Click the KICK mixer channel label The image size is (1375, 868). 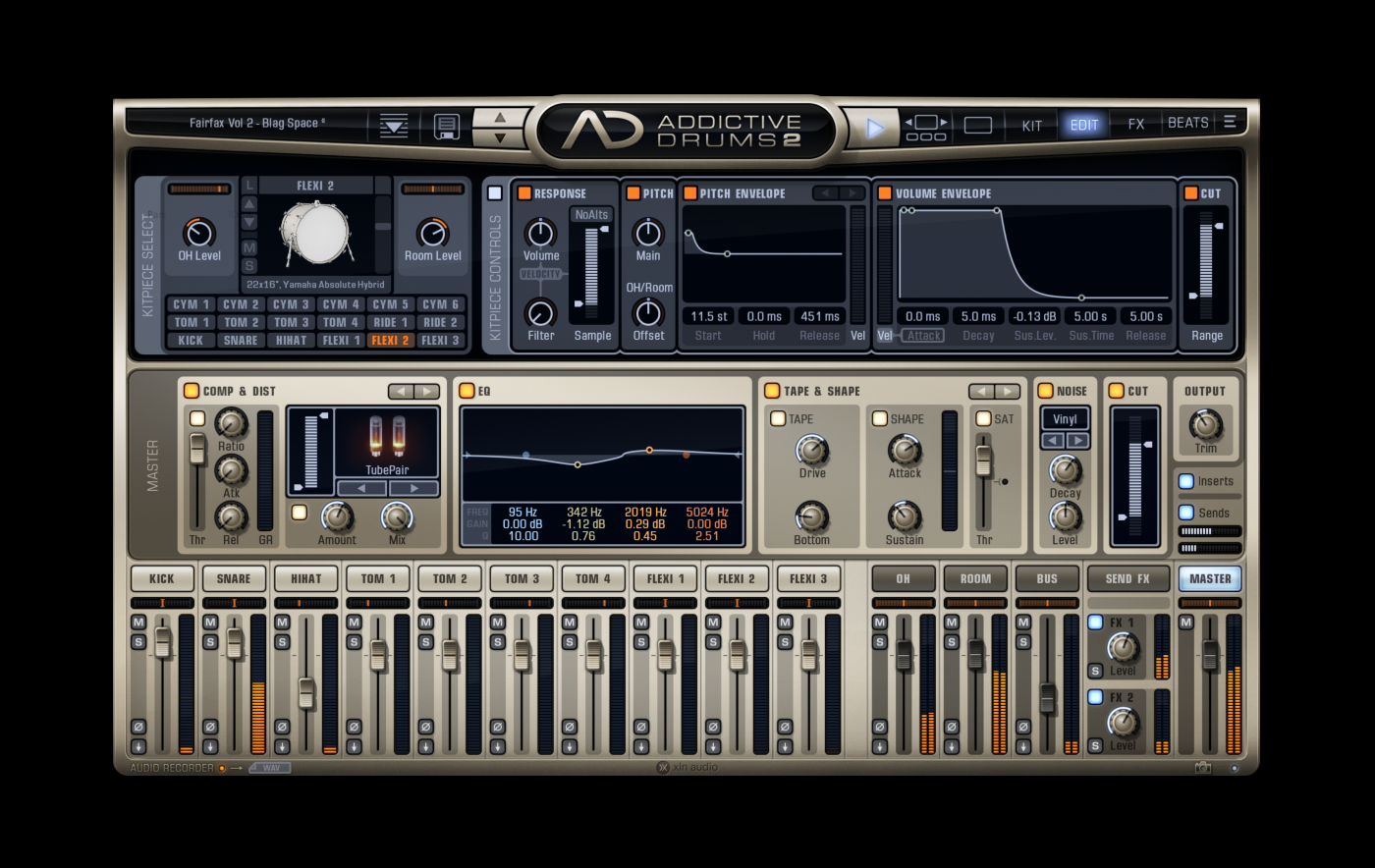coord(162,578)
